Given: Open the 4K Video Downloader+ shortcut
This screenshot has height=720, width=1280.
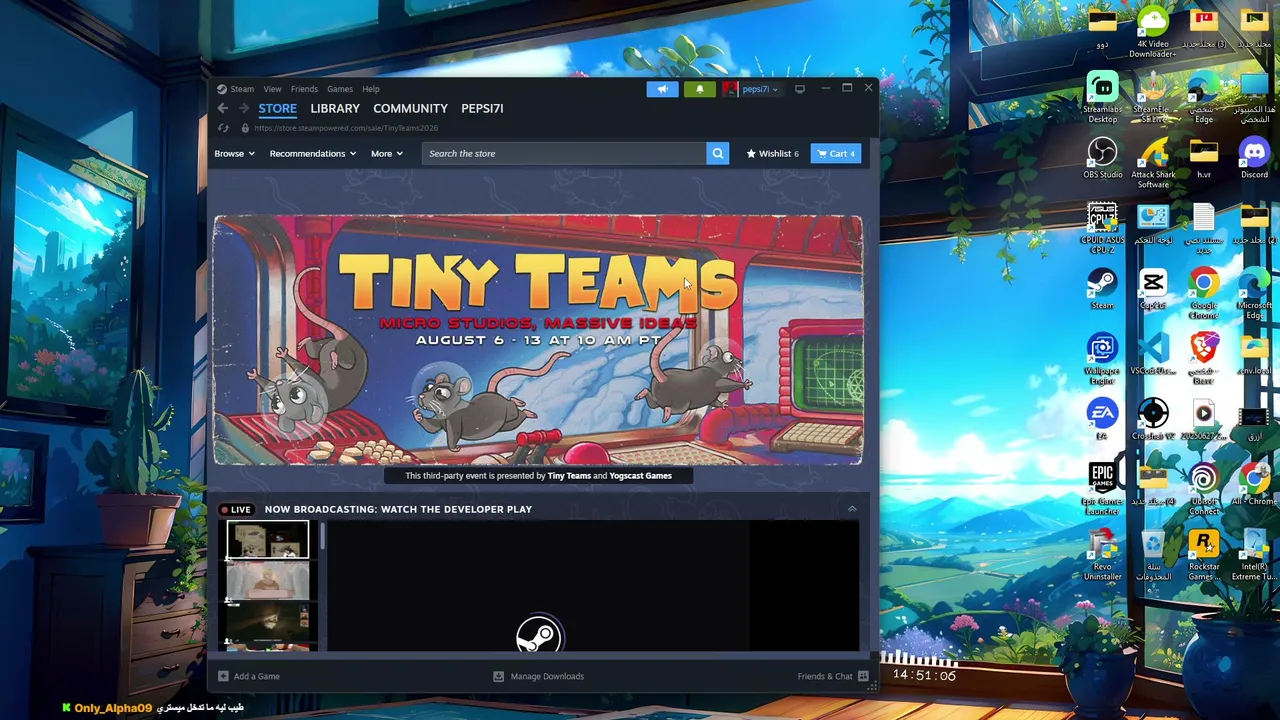Looking at the screenshot, I should coord(1152,32).
